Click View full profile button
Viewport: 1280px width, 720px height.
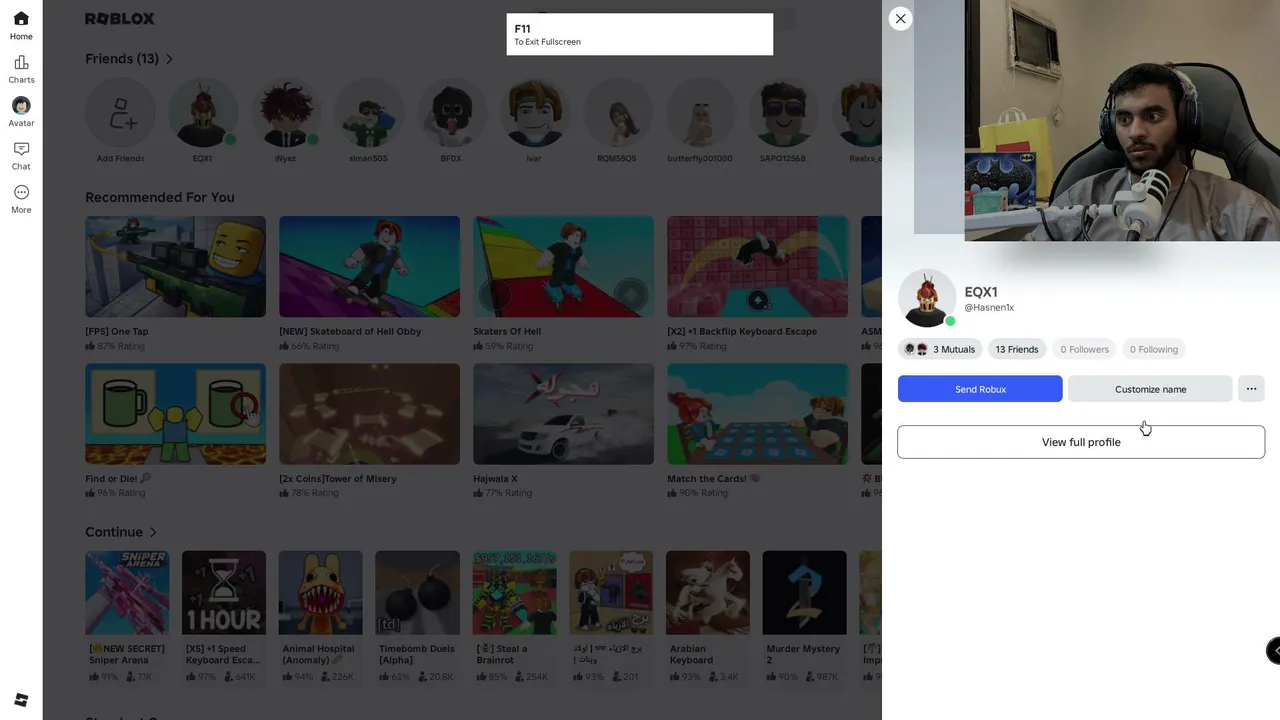pyautogui.click(x=1081, y=442)
